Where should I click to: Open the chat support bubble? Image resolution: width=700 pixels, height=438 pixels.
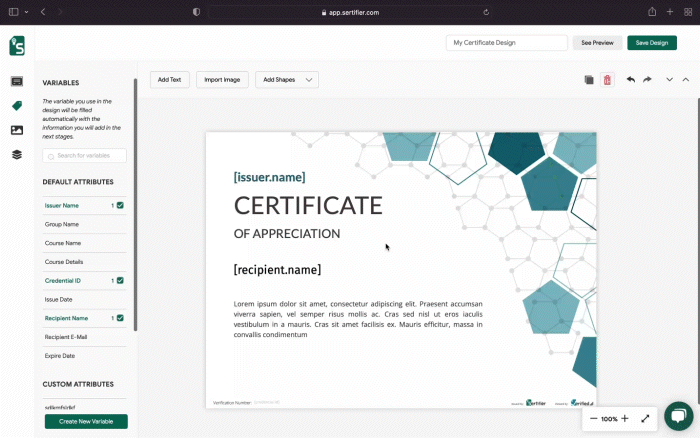679,416
